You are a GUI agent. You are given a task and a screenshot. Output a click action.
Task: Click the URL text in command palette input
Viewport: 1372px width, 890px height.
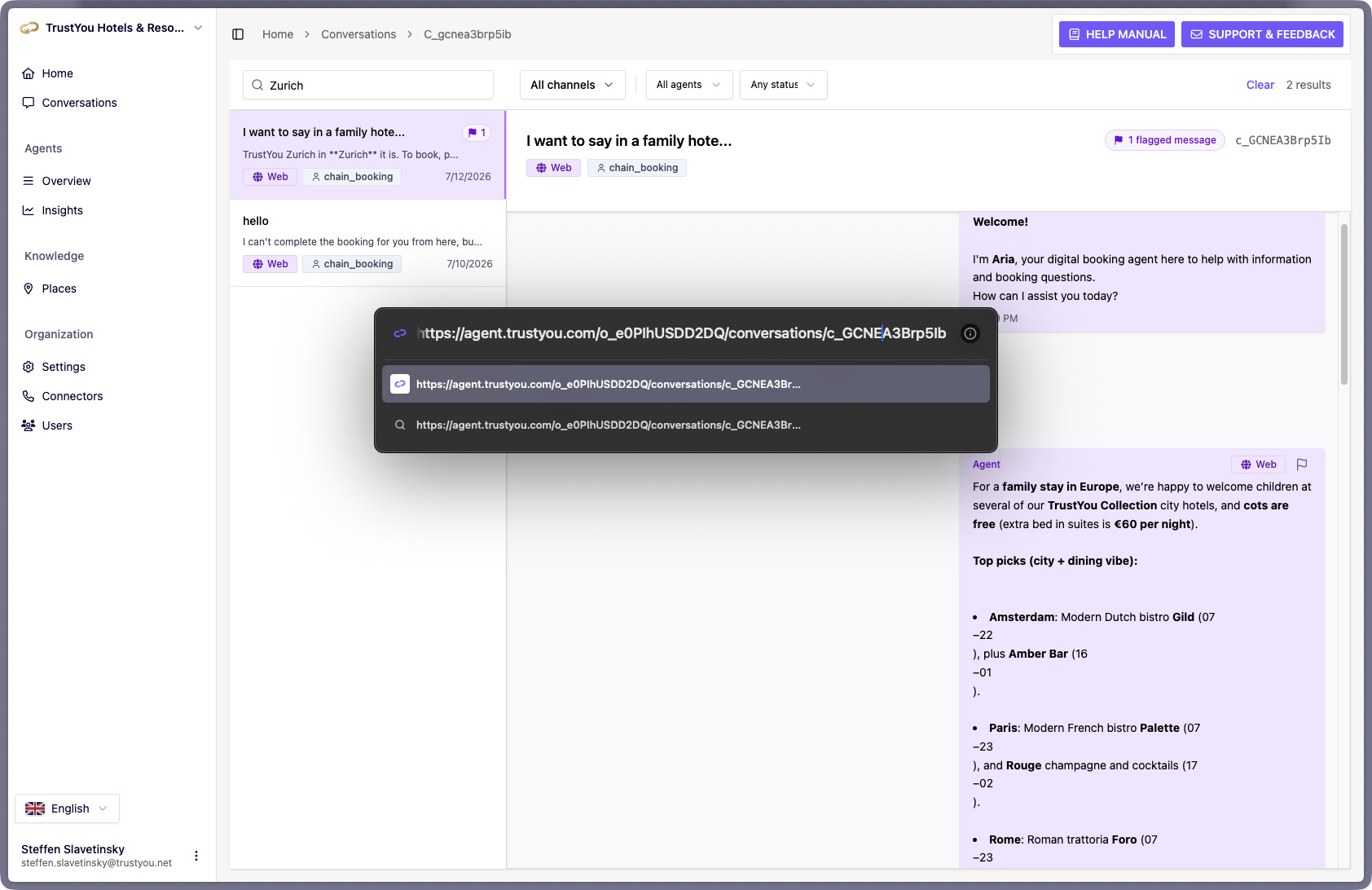tap(681, 333)
